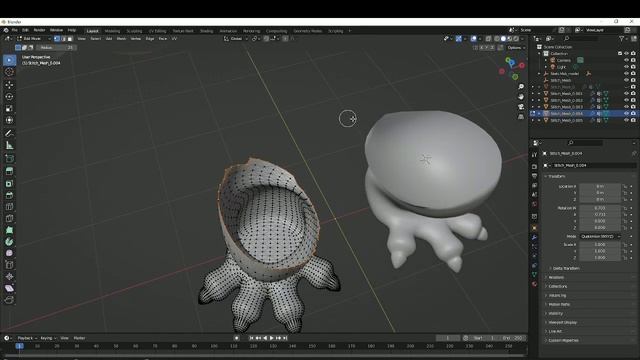
Task: Switch to the Geometry Nodes workspace tab
Action: tap(307, 31)
